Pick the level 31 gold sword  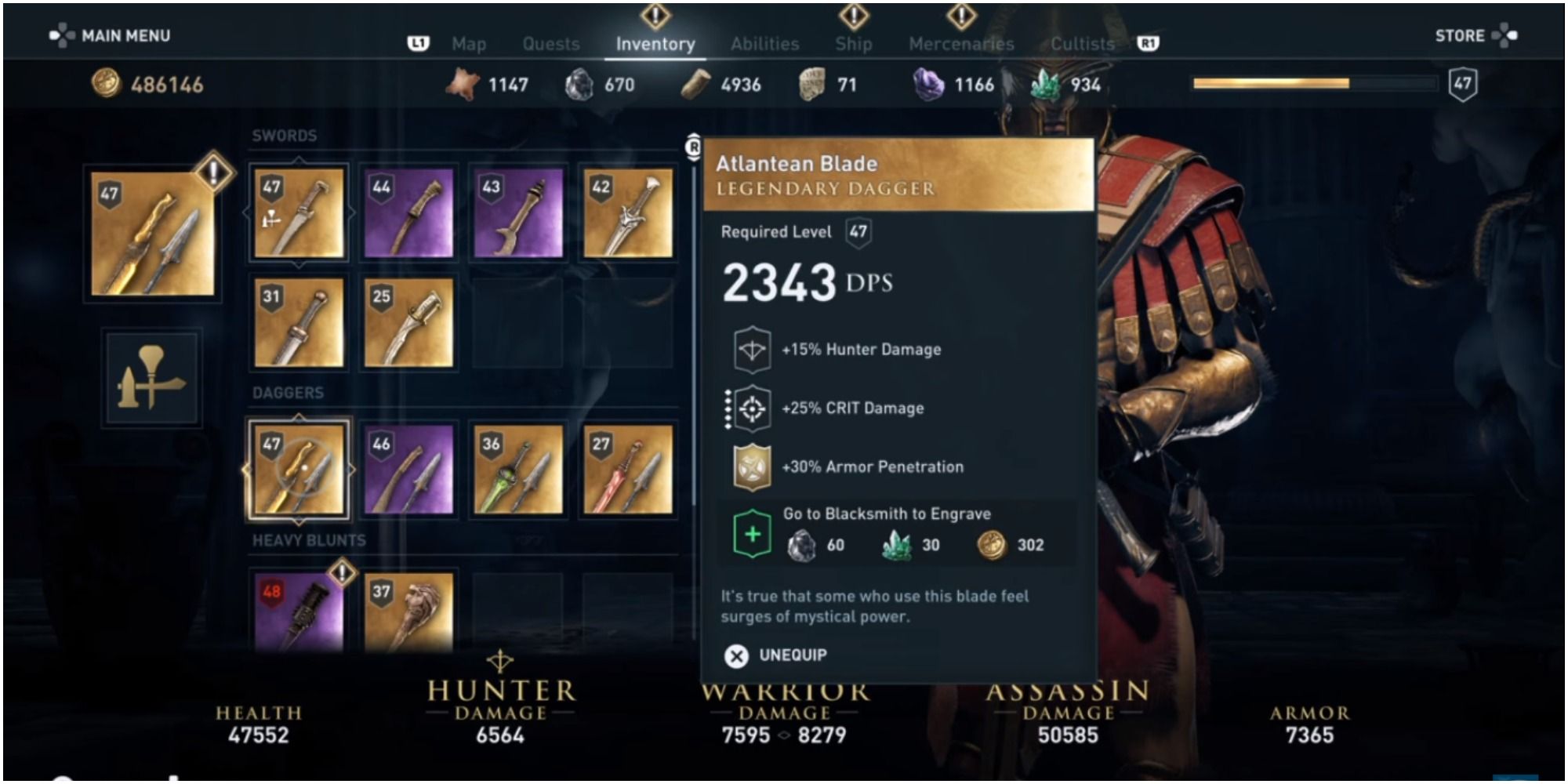point(299,323)
